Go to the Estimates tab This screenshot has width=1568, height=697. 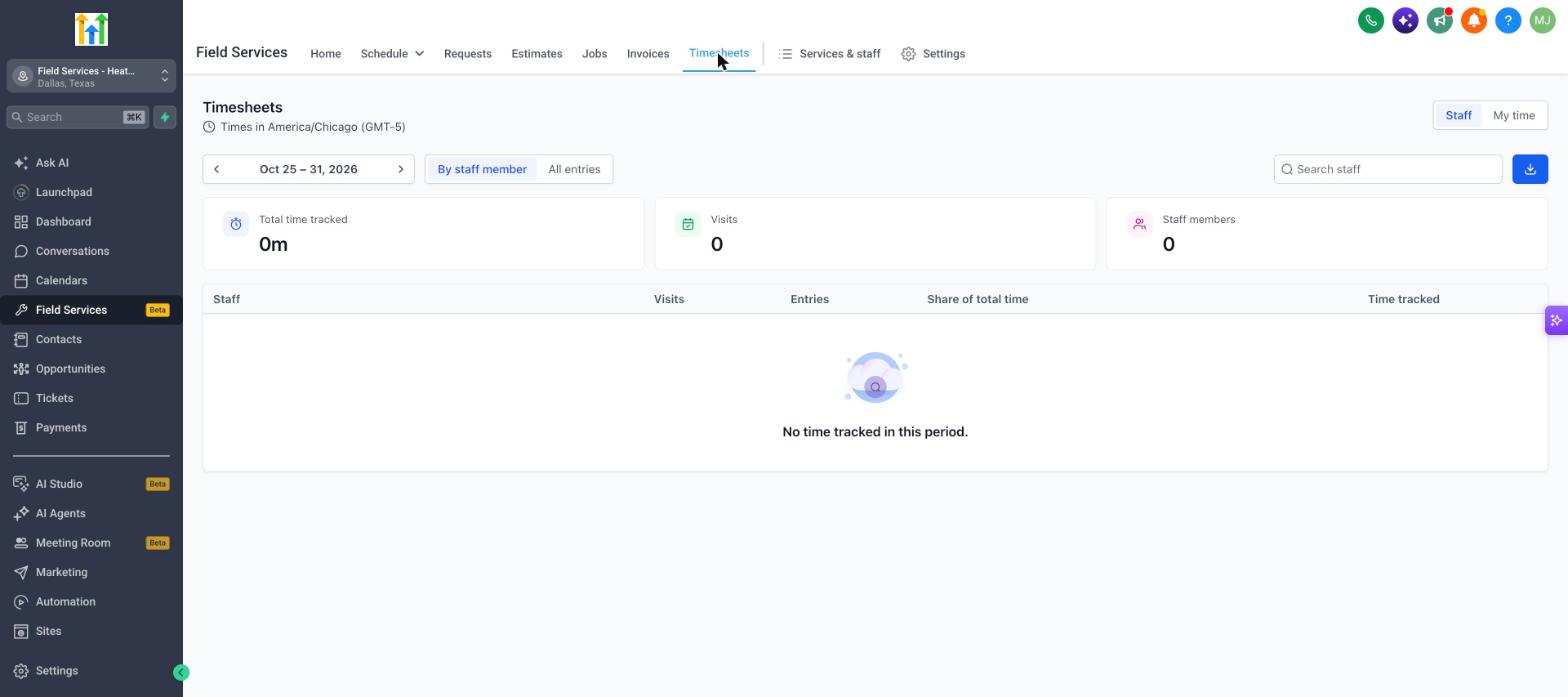(x=537, y=54)
